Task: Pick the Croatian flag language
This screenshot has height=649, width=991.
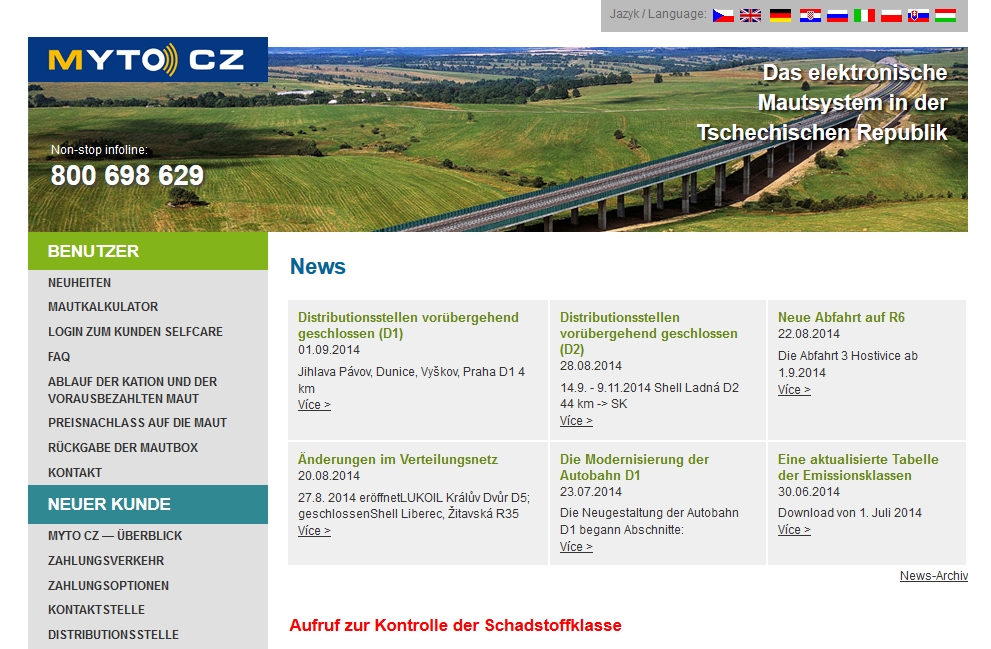Action: [x=810, y=15]
